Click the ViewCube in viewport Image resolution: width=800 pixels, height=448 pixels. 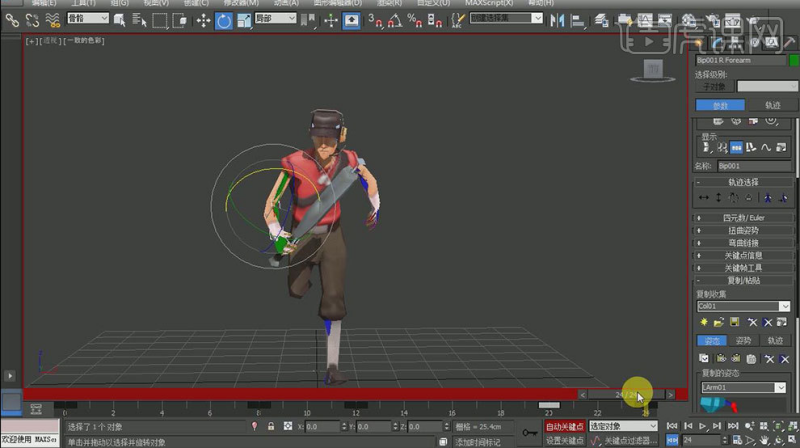click(653, 70)
